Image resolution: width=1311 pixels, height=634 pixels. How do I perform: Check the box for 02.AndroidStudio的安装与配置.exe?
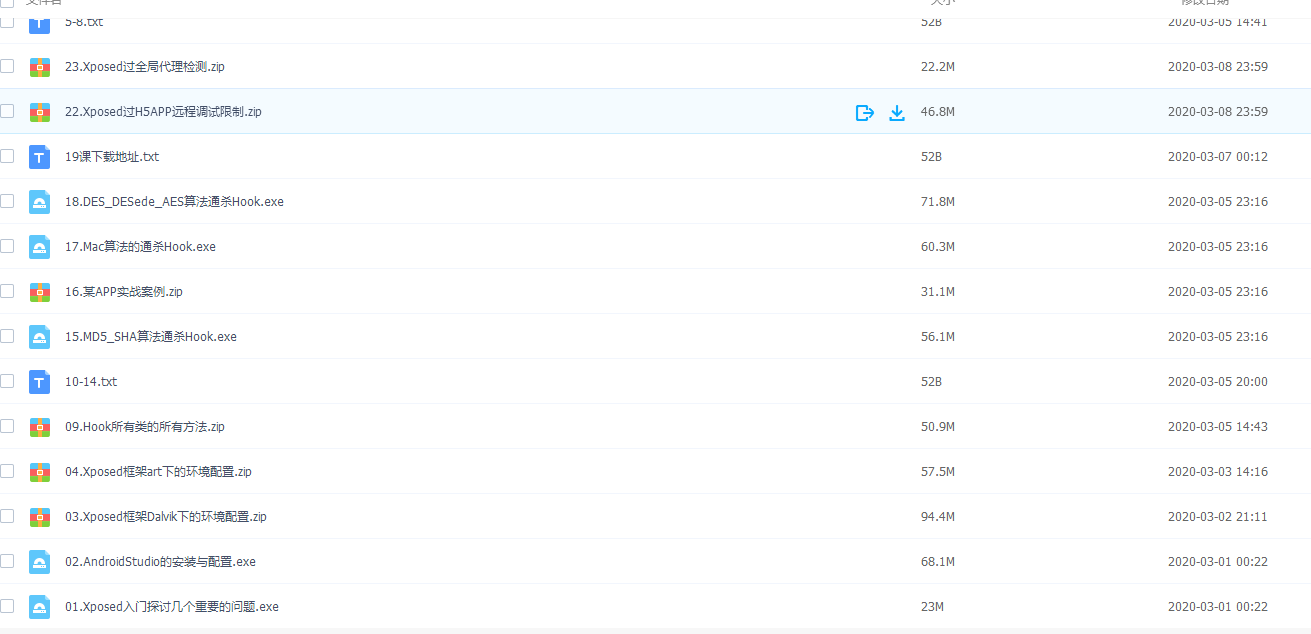[7, 561]
